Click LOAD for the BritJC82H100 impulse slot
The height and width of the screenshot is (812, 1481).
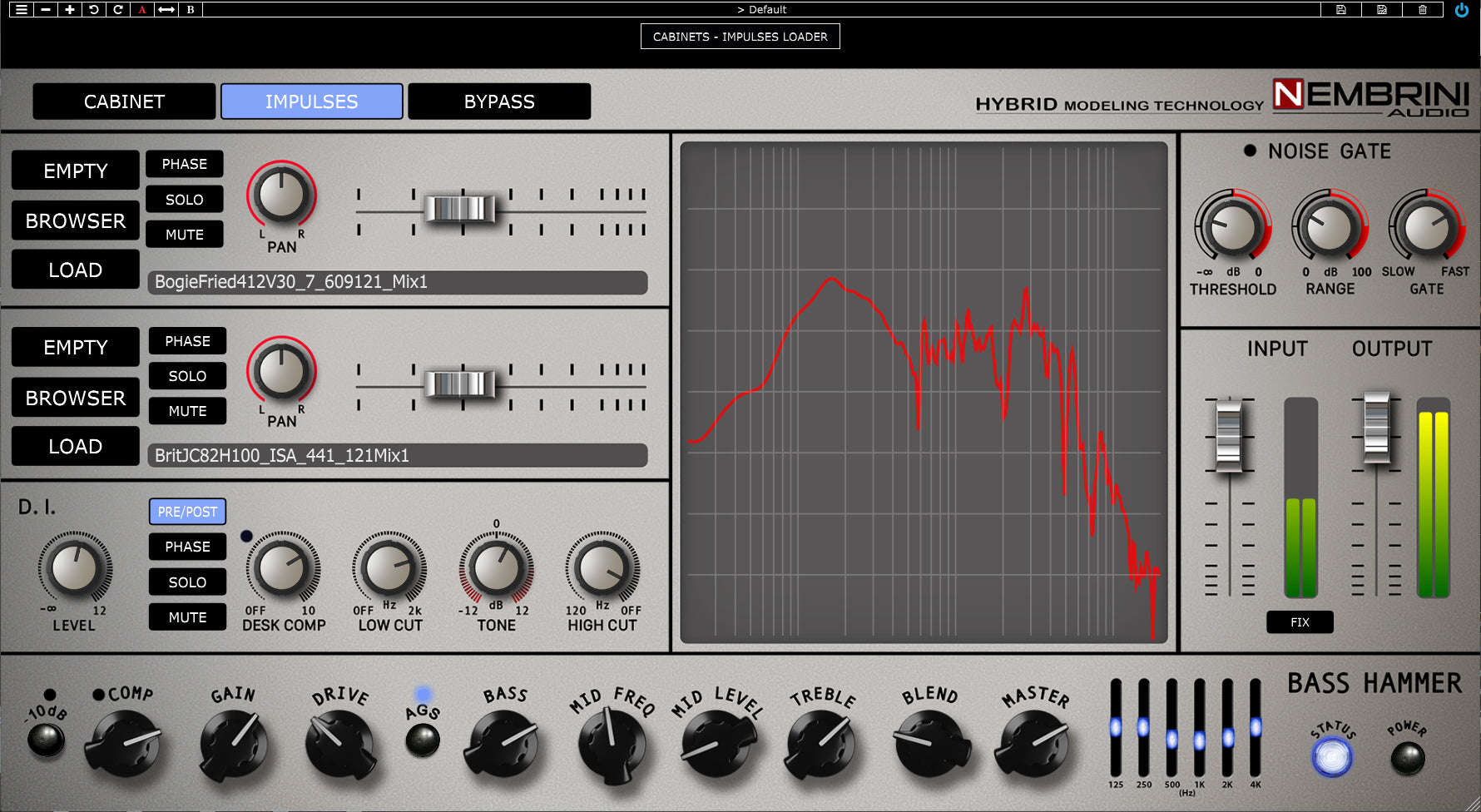tap(76, 446)
